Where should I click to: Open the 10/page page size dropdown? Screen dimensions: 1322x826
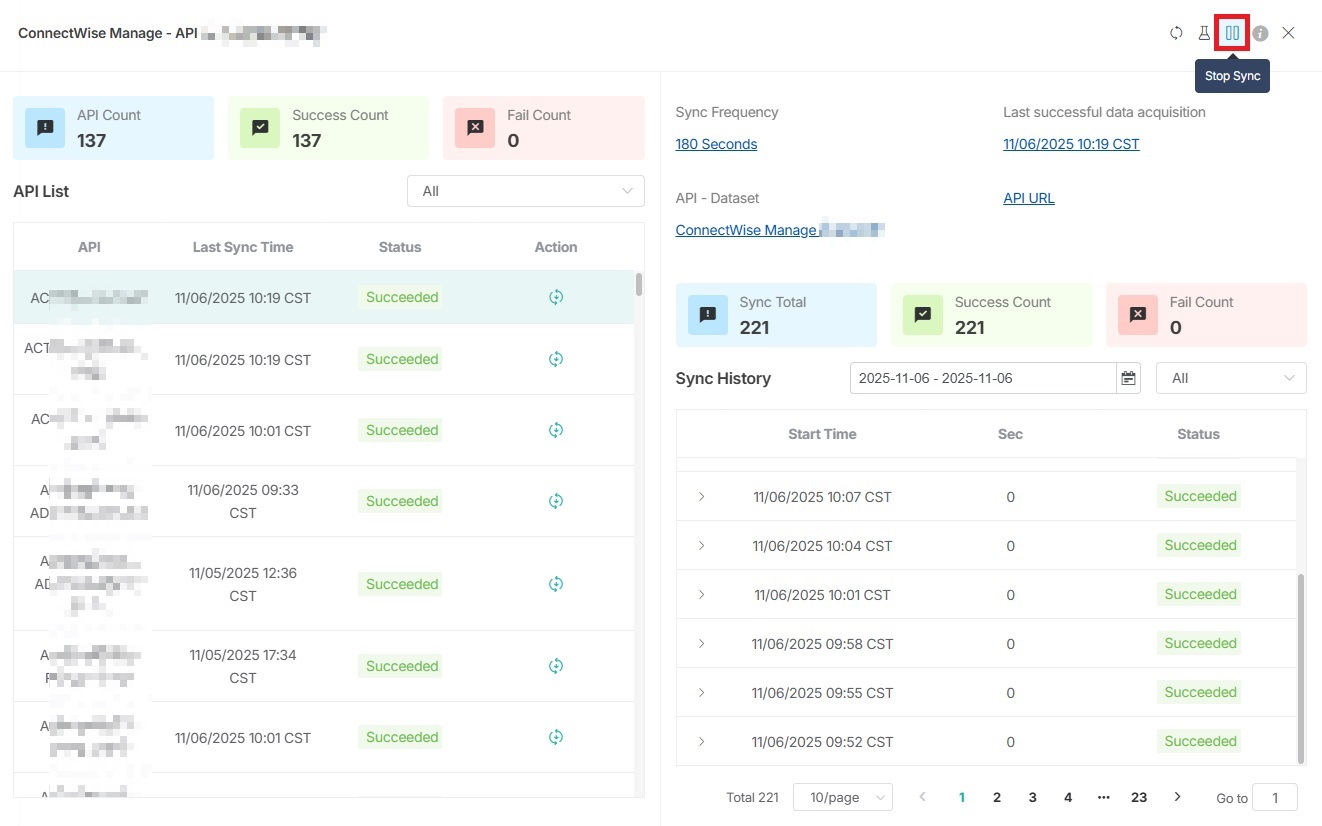842,797
